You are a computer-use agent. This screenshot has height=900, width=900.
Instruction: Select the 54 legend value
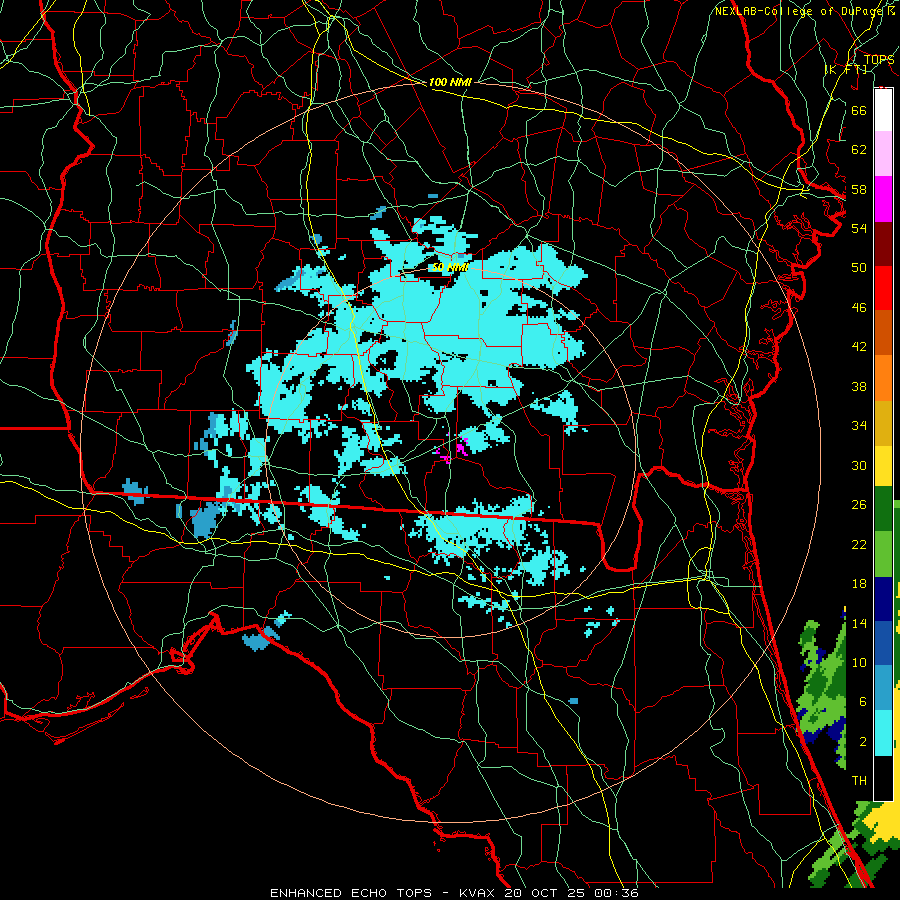[x=859, y=228]
